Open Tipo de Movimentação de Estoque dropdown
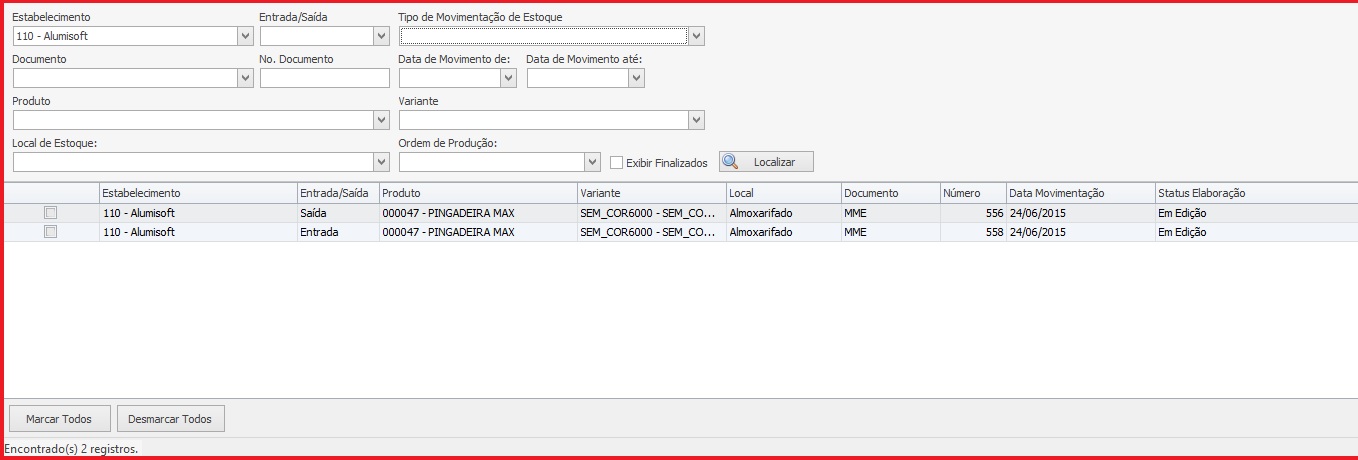 (x=697, y=36)
